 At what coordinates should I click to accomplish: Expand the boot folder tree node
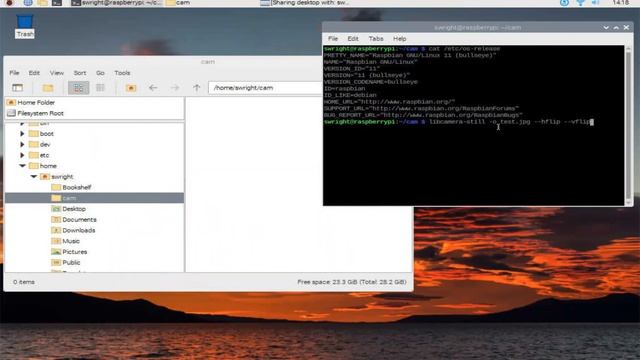point(22,133)
